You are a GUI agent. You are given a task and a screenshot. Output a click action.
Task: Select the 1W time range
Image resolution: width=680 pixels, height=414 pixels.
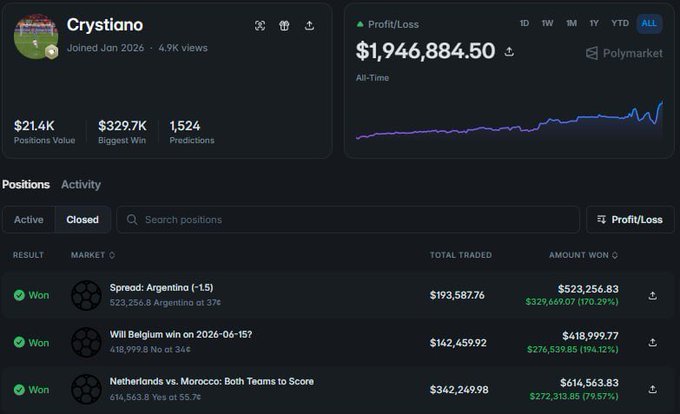[x=547, y=23]
